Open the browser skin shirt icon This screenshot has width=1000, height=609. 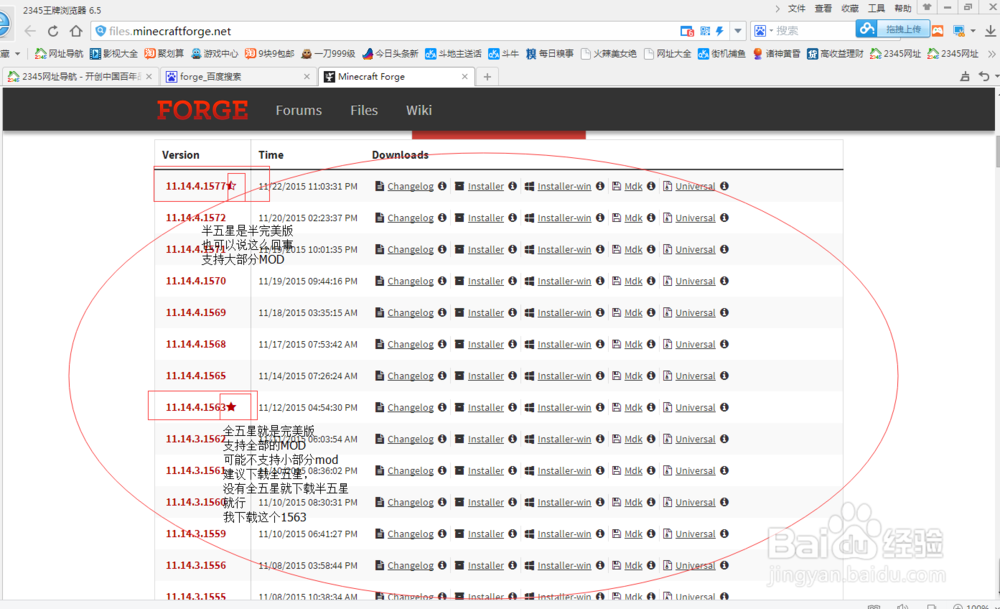coord(927,8)
